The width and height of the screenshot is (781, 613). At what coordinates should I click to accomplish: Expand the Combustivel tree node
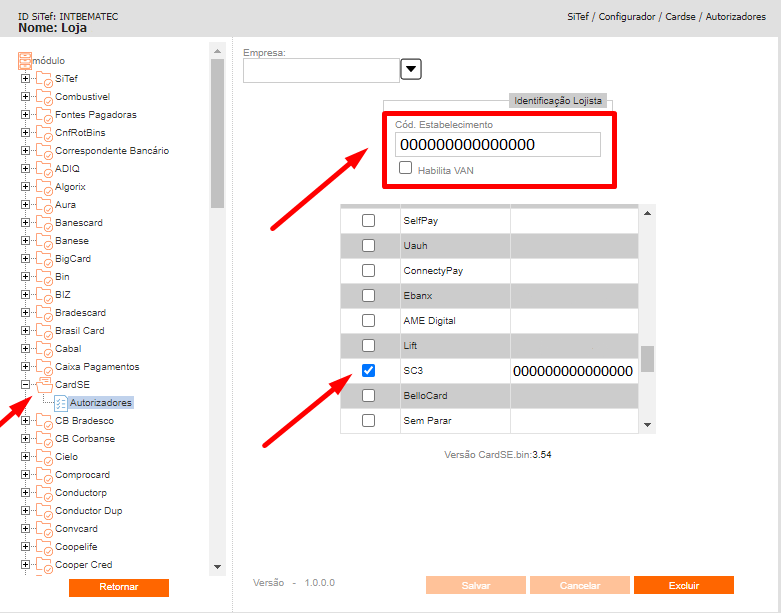point(25,97)
